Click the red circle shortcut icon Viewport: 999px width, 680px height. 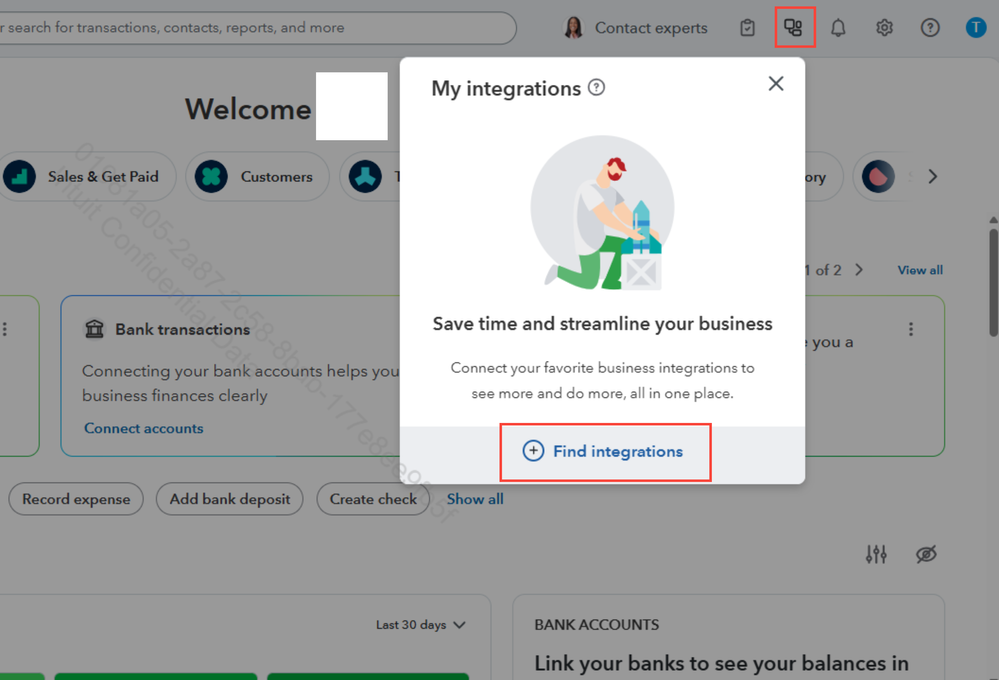pos(879,177)
